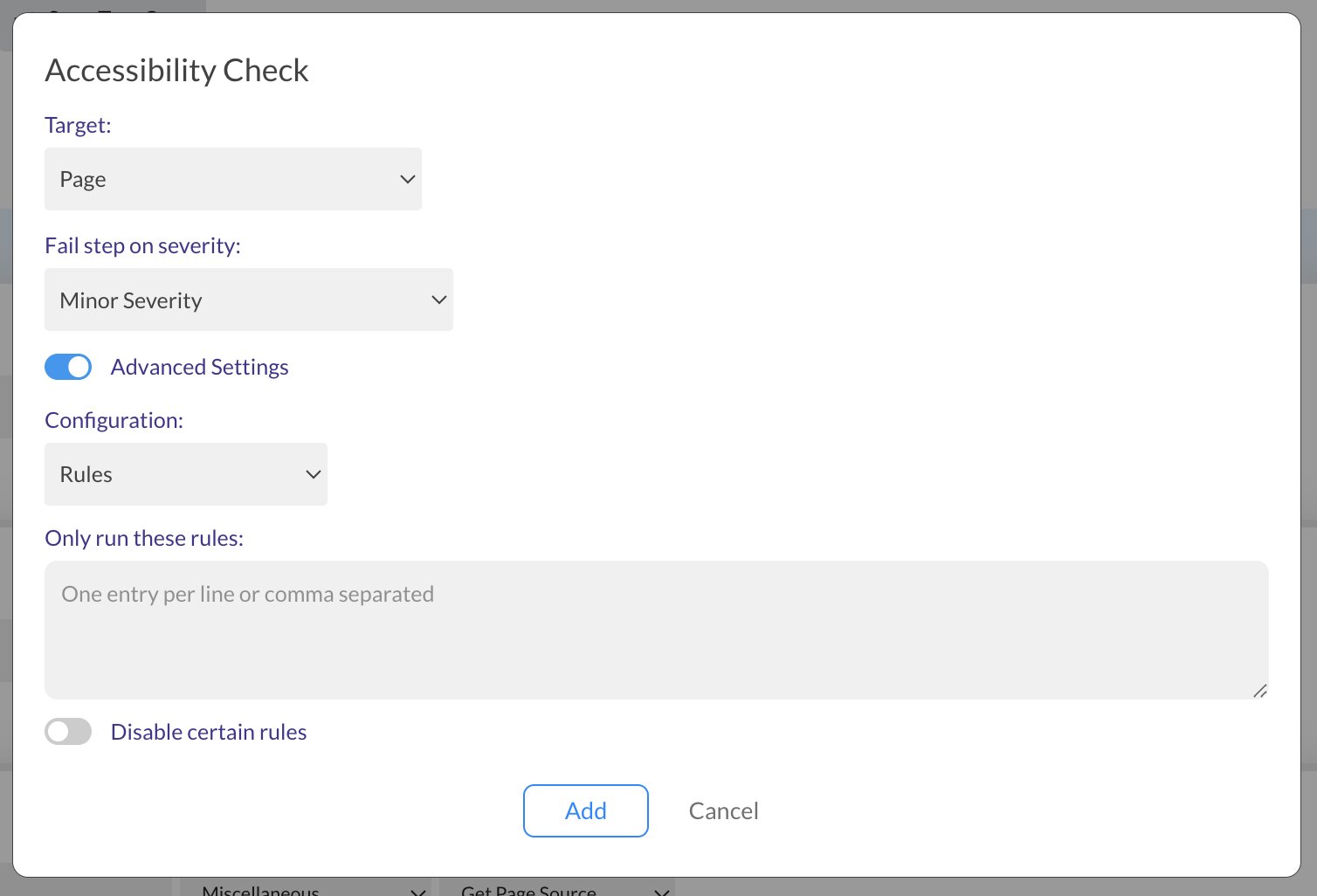
Task: Click the chevron icon on the Target dropdown
Action: (x=407, y=178)
